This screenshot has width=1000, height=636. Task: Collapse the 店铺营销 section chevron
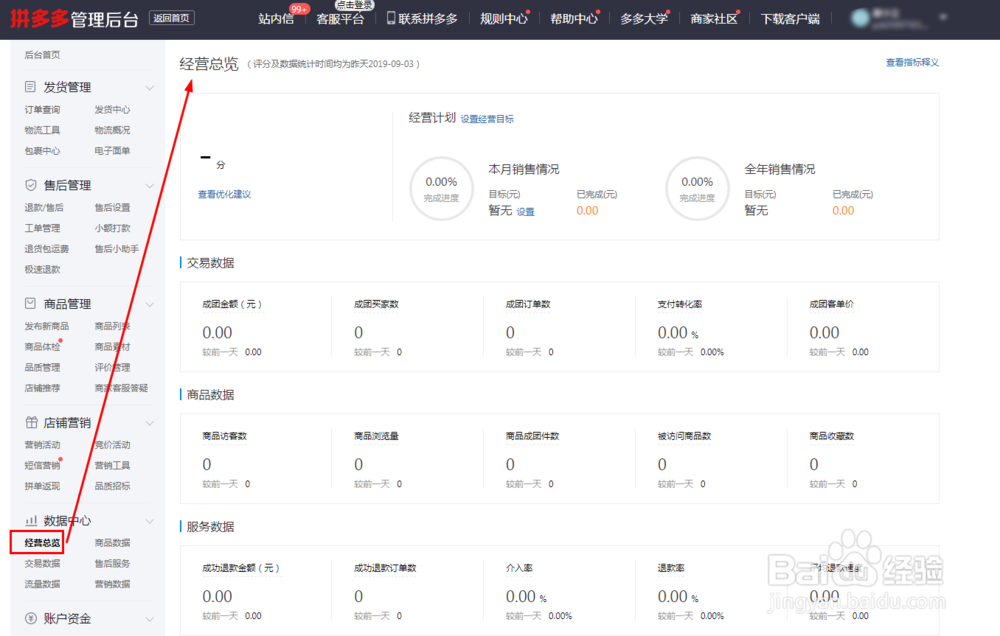pos(149,423)
